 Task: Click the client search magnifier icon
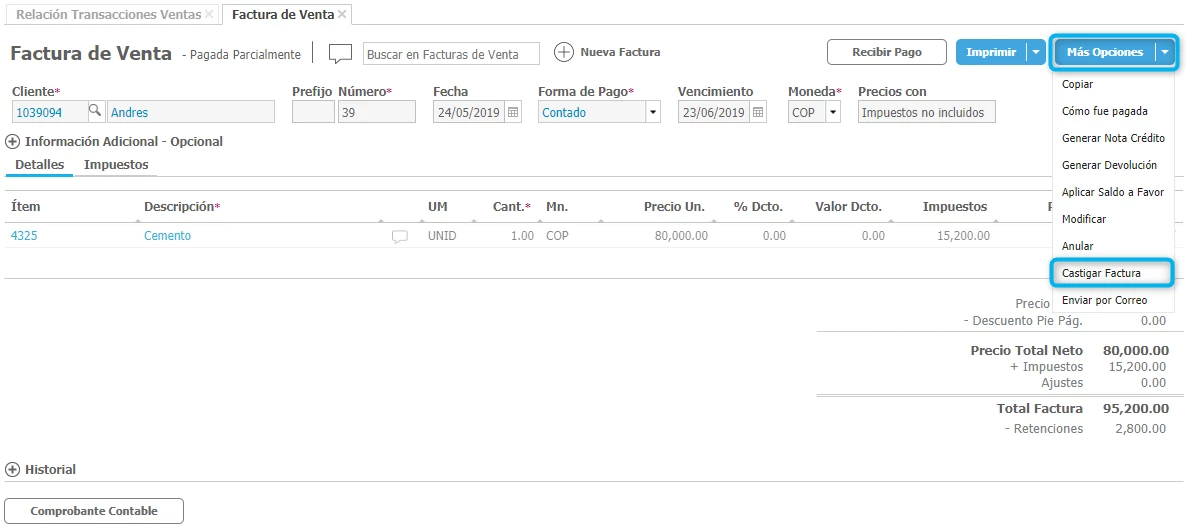(95, 112)
